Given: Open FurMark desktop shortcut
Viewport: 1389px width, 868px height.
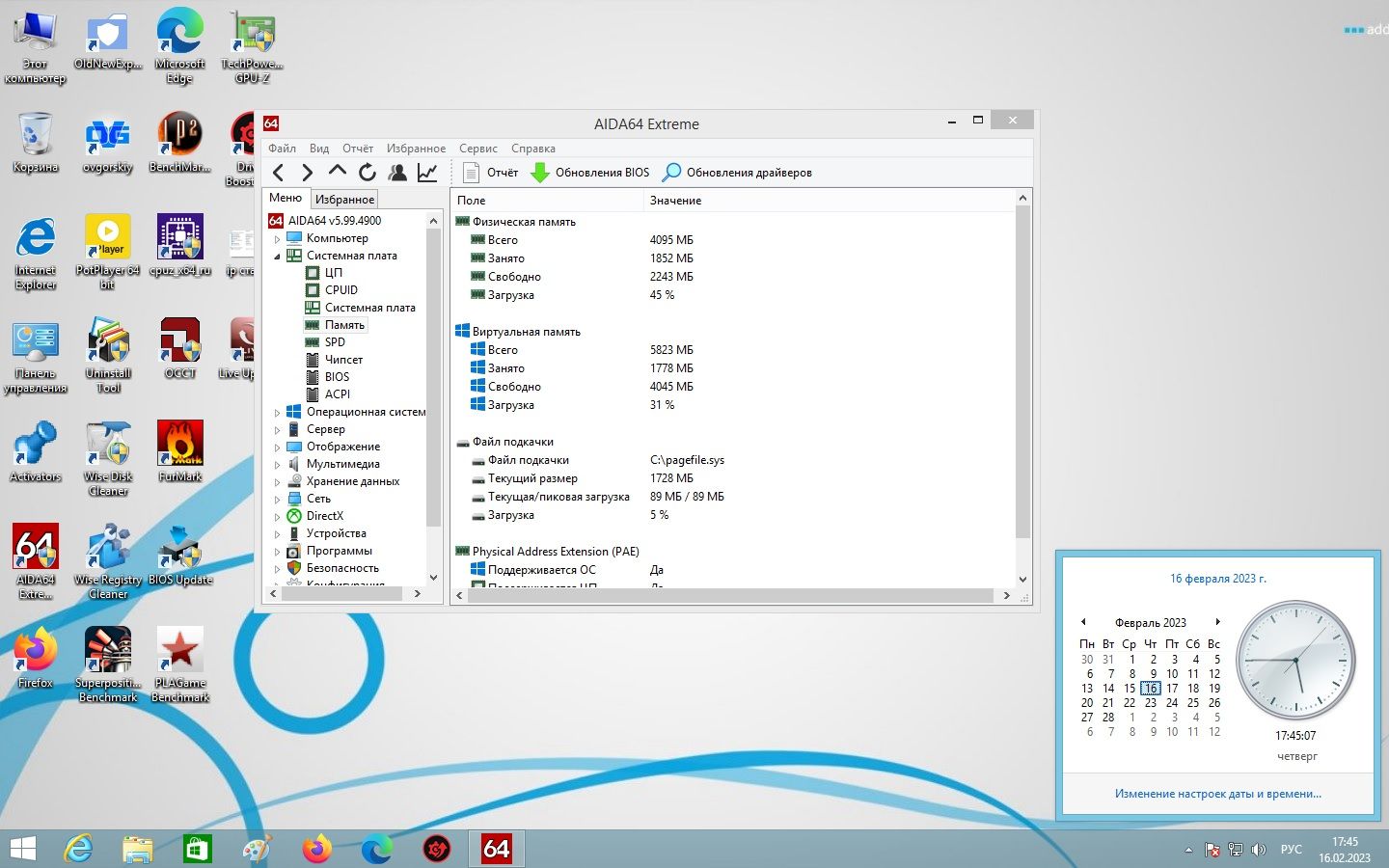Looking at the screenshot, I should 180,451.
